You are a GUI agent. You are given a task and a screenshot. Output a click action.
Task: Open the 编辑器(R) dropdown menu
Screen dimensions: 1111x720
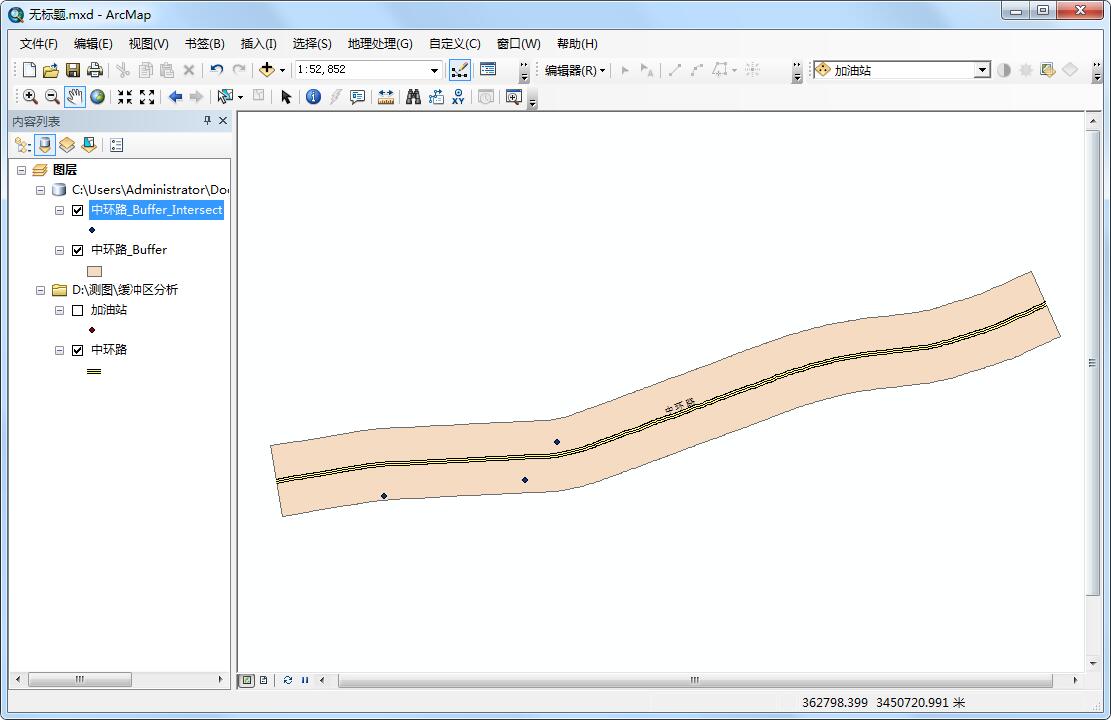pyautogui.click(x=575, y=70)
